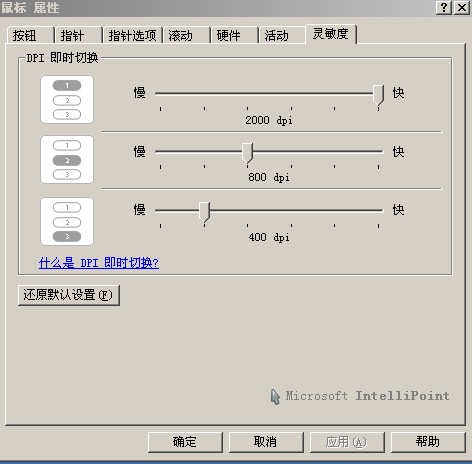Click the DPI level 3 indicator icon
This screenshot has width=472, height=464.
[67, 222]
